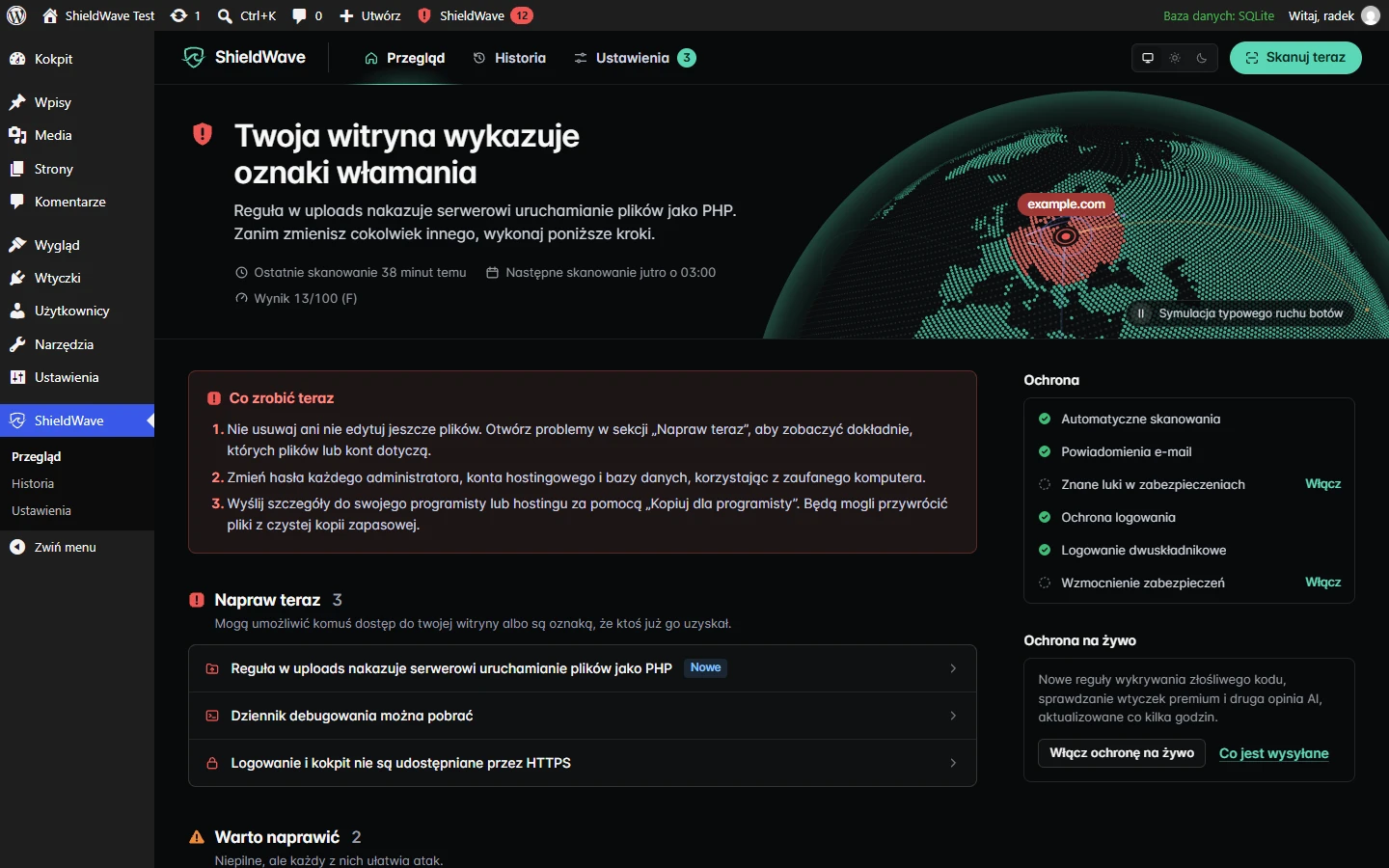Image resolution: width=1389 pixels, height=868 pixels.
Task: Click the updates refresh icon in admin bar
Action: [x=178, y=15]
